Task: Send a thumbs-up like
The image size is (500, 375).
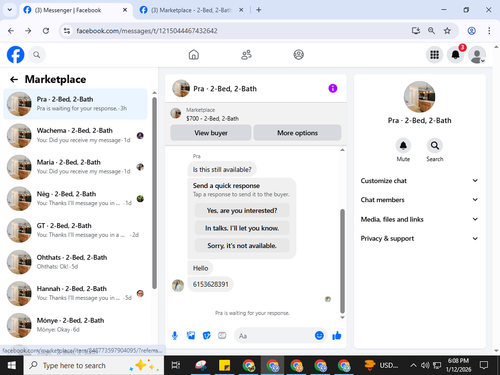Action: 337,335
